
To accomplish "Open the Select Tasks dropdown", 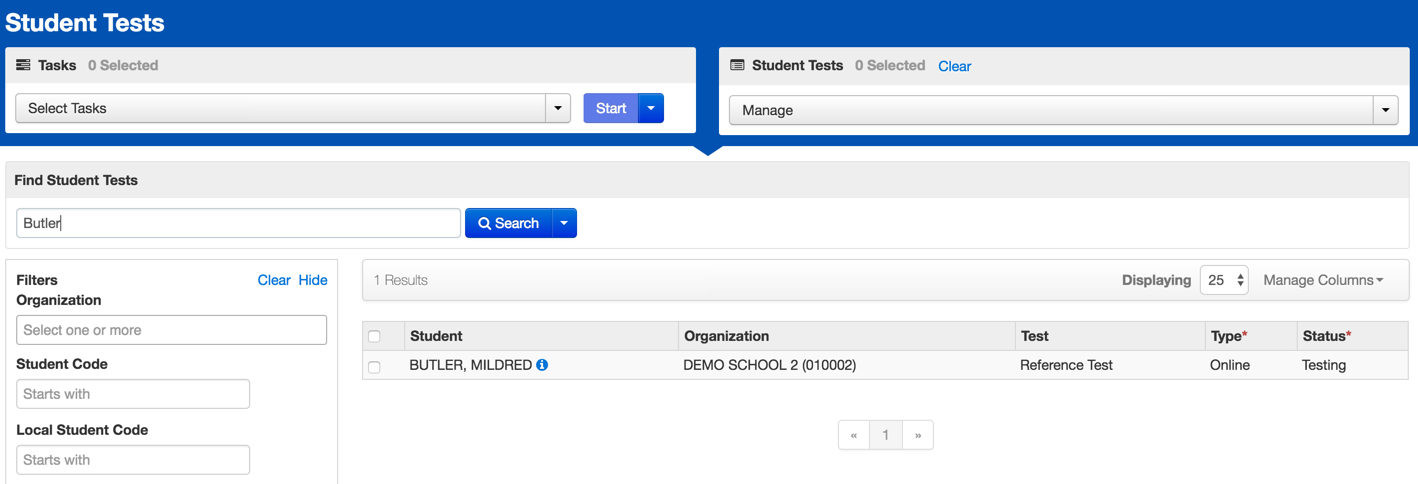I will click(x=292, y=108).
